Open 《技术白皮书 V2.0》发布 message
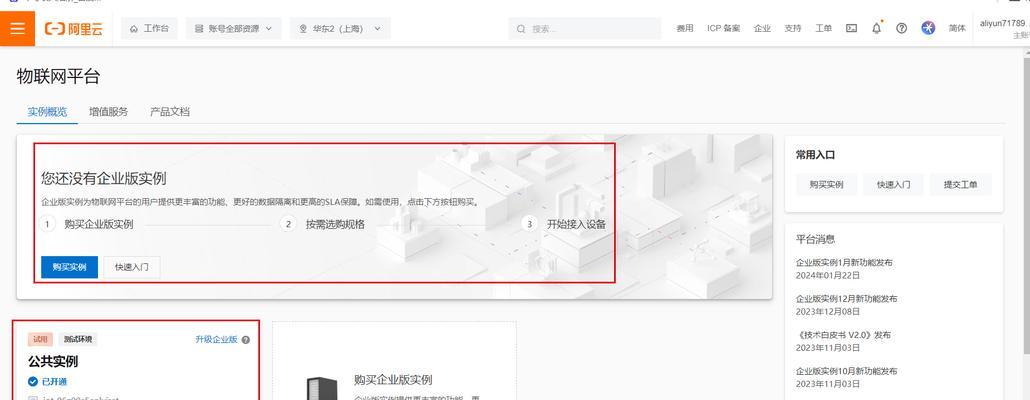This screenshot has height=400, width=1030. click(x=843, y=335)
